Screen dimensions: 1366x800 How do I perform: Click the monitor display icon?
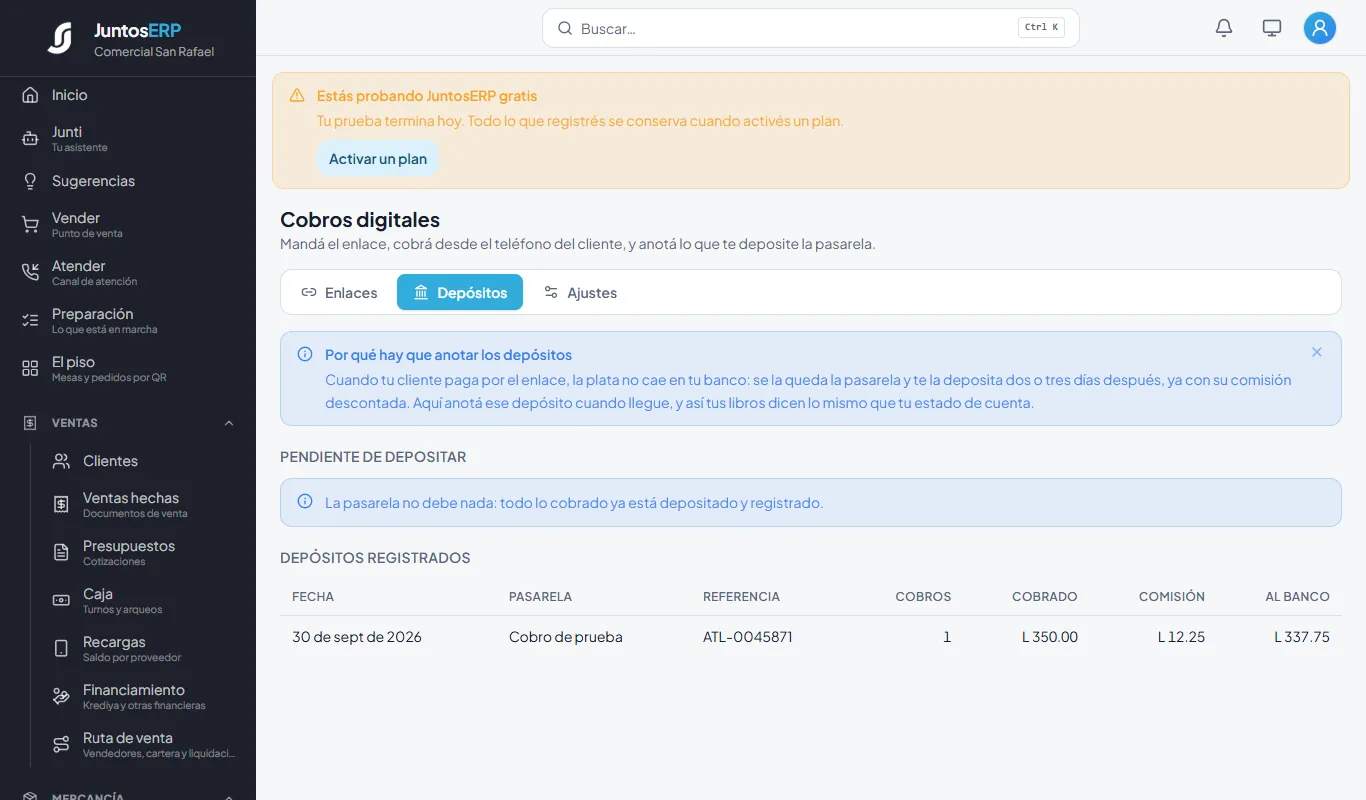1272,28
